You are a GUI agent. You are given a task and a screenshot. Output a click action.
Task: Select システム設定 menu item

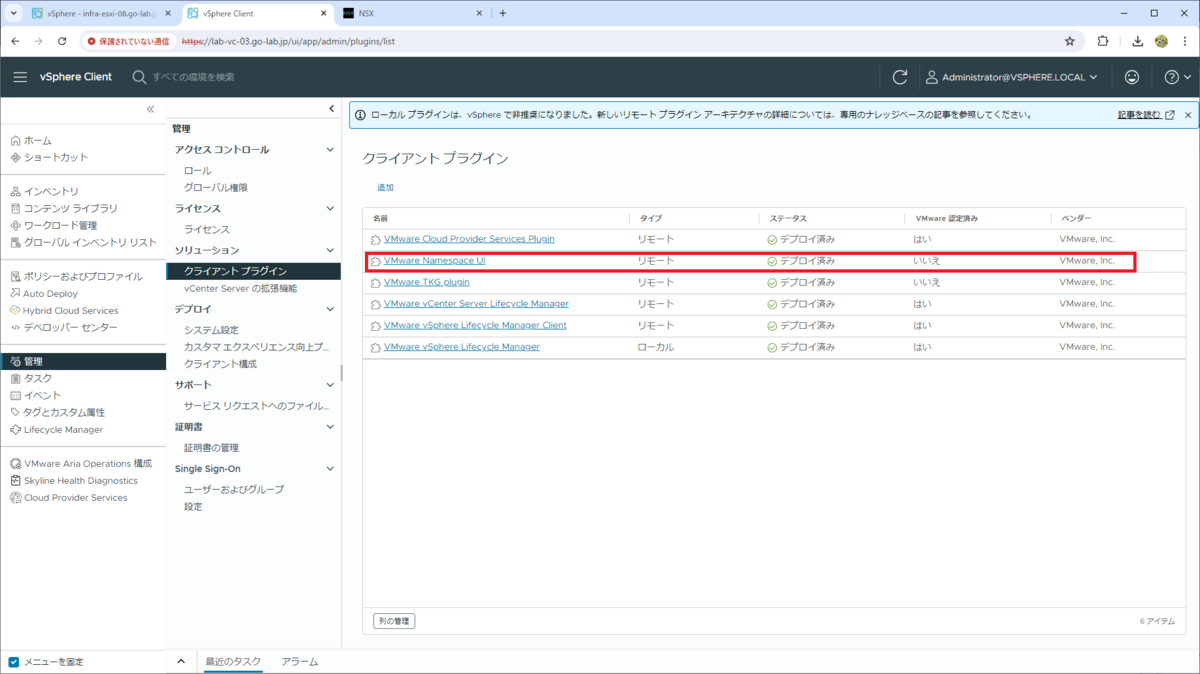tap(211, 330)
